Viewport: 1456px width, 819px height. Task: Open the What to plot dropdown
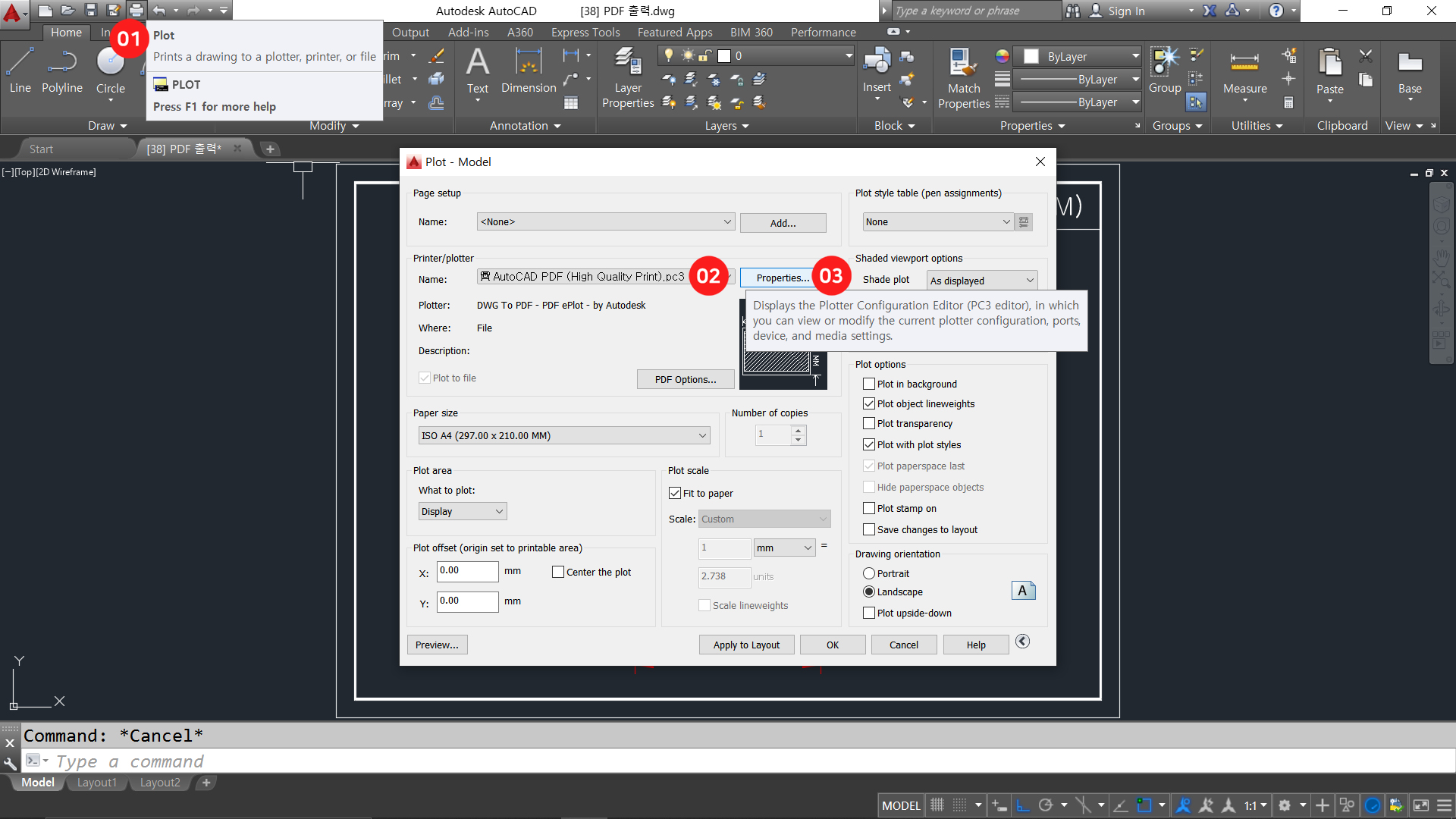click(x=463, y=511)
